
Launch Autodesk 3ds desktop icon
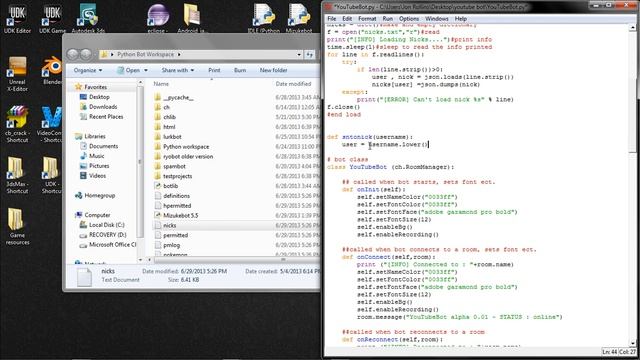pos(88,18)
